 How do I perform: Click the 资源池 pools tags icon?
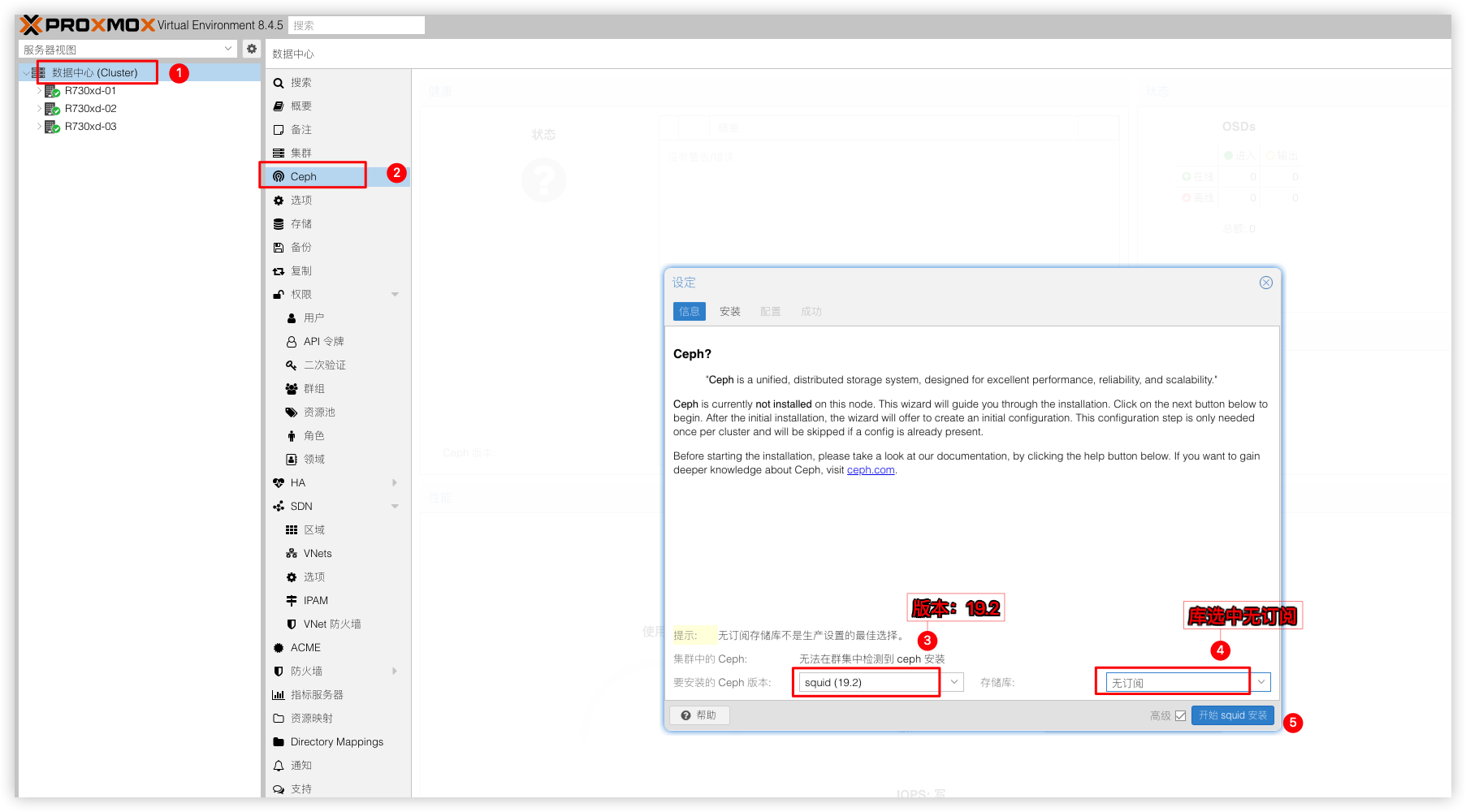292,412
